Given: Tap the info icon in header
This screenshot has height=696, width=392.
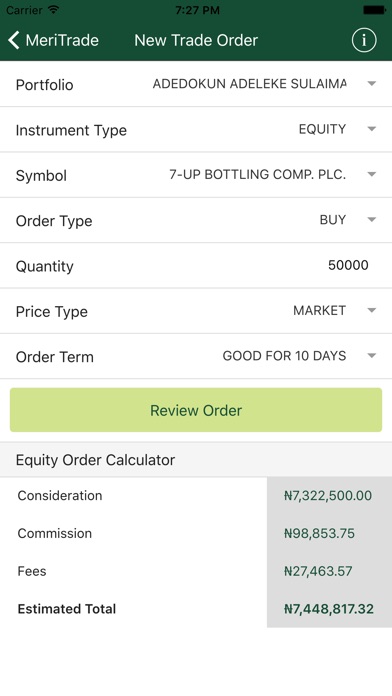Looking at the screenshot, I should [364, 40].
